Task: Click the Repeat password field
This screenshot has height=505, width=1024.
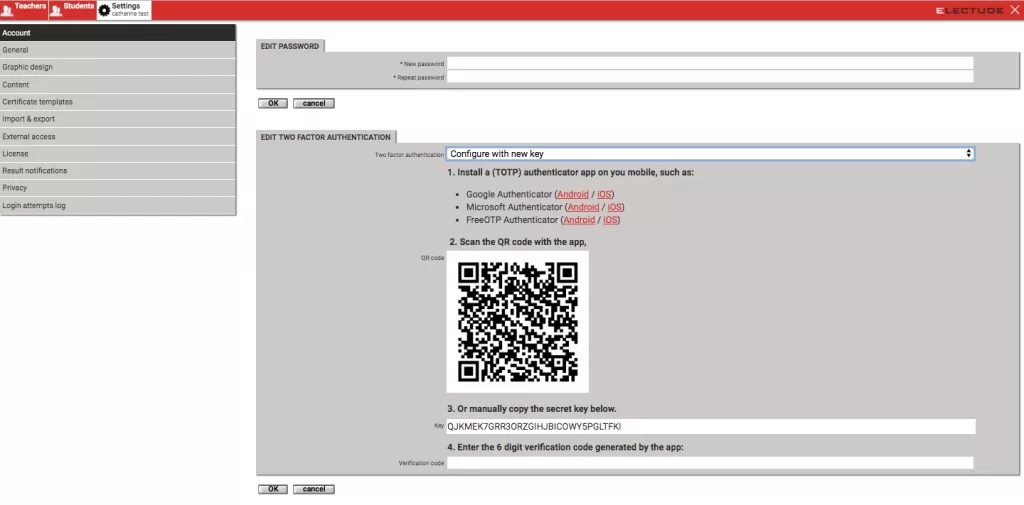Action: coord(710,77)
